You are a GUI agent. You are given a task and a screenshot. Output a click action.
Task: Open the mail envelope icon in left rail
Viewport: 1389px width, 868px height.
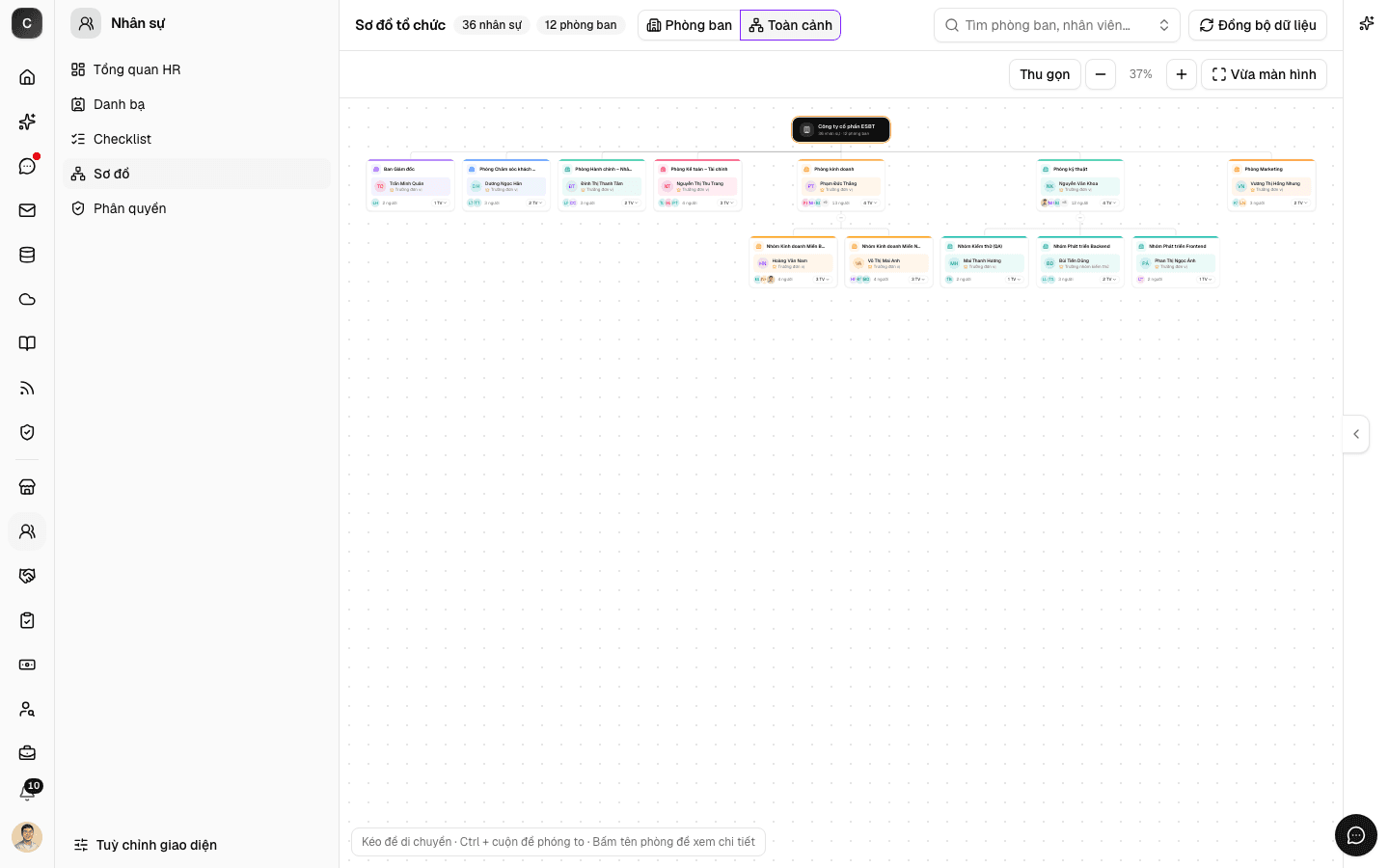tap(27, 210)
